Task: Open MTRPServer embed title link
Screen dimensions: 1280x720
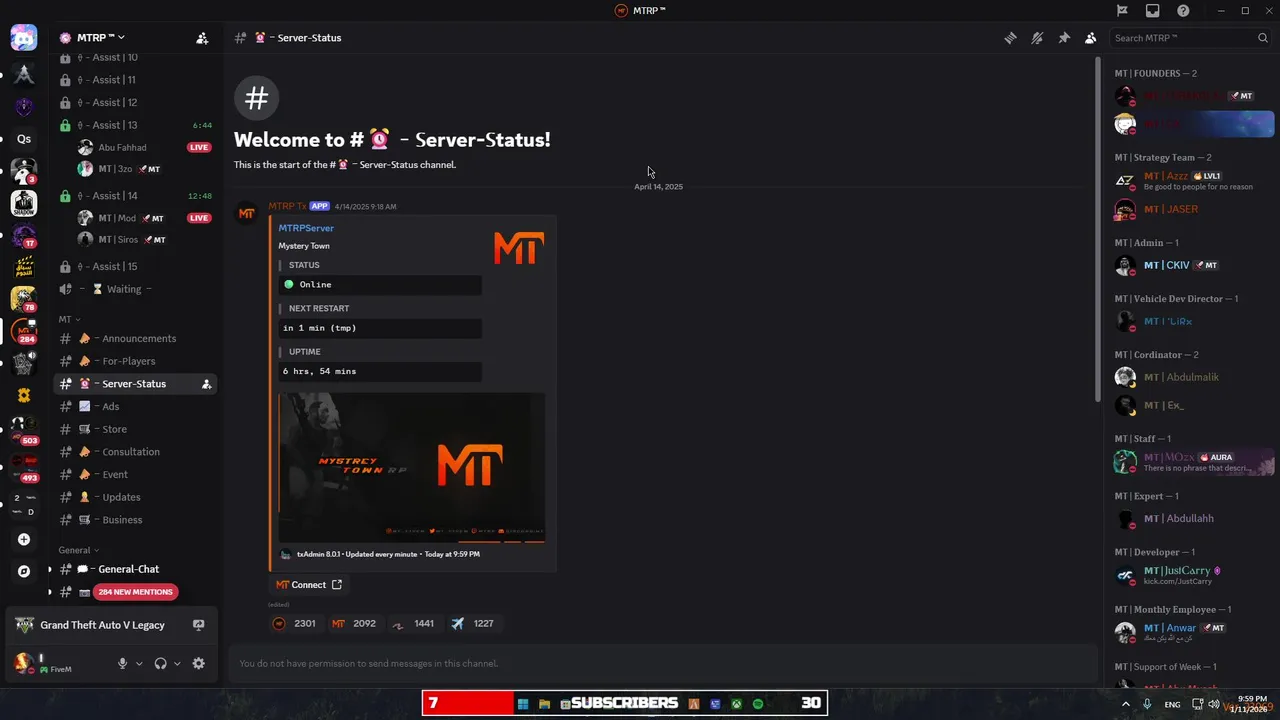Action: (306, 228)
